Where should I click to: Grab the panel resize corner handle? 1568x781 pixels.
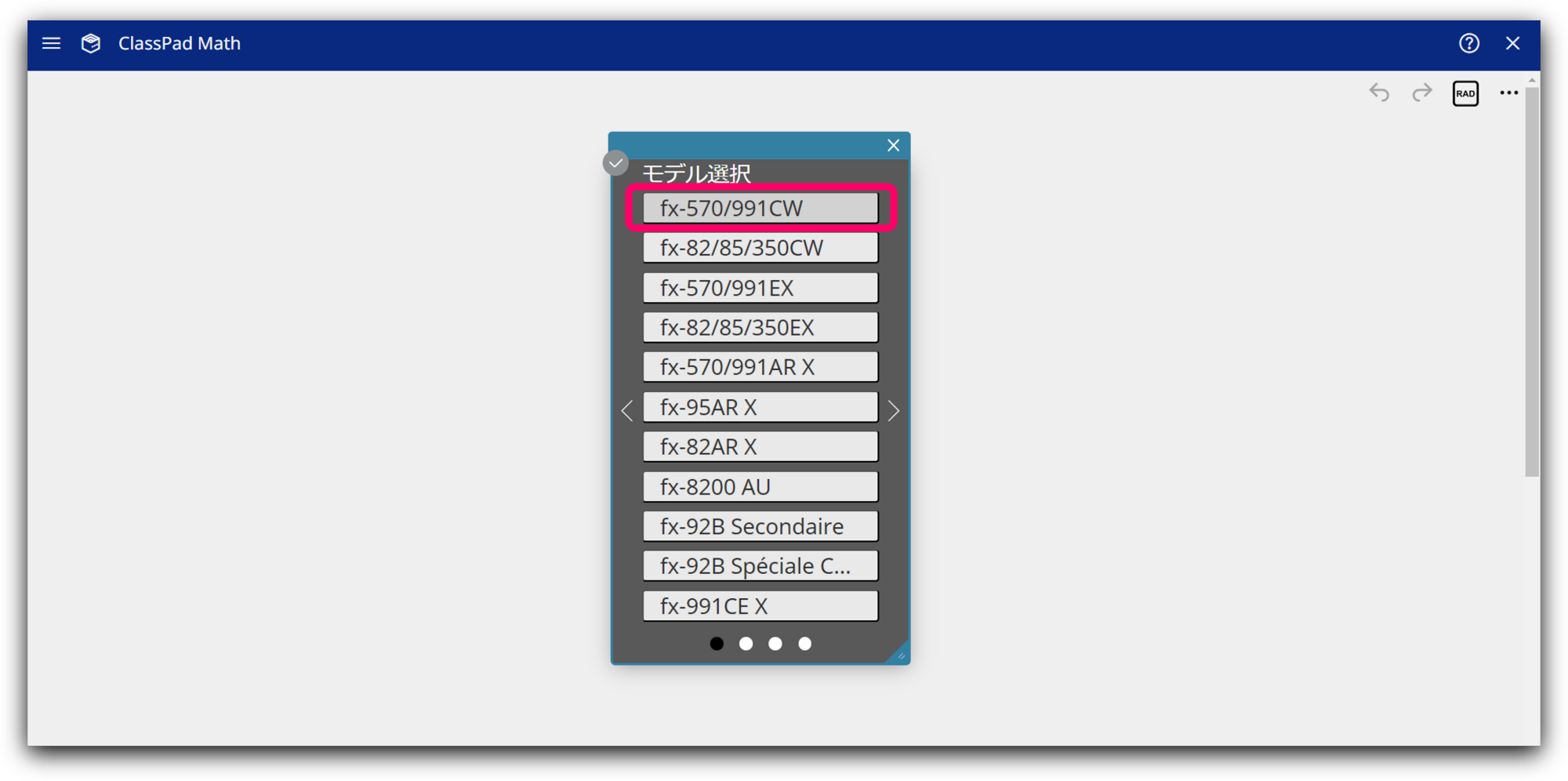click(900, 654)
